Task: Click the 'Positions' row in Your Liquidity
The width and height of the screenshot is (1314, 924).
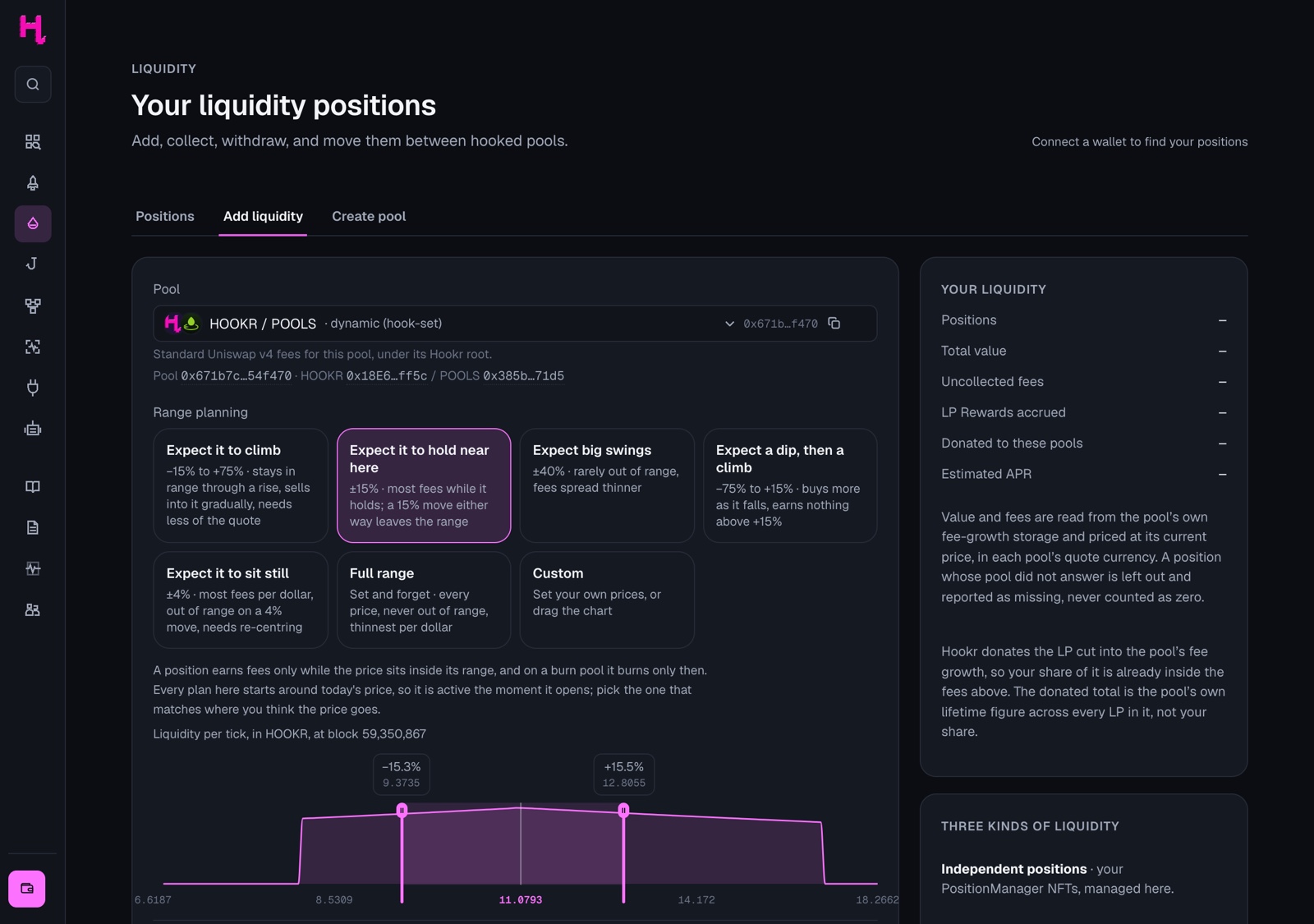Action: tap(1084, 320)
